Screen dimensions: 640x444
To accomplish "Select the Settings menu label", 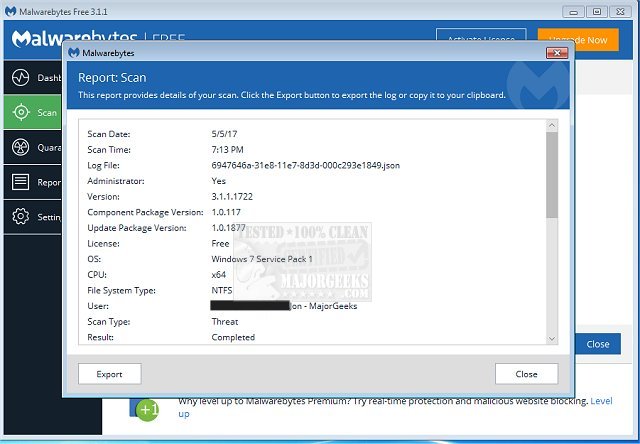I will click(49, 217).
